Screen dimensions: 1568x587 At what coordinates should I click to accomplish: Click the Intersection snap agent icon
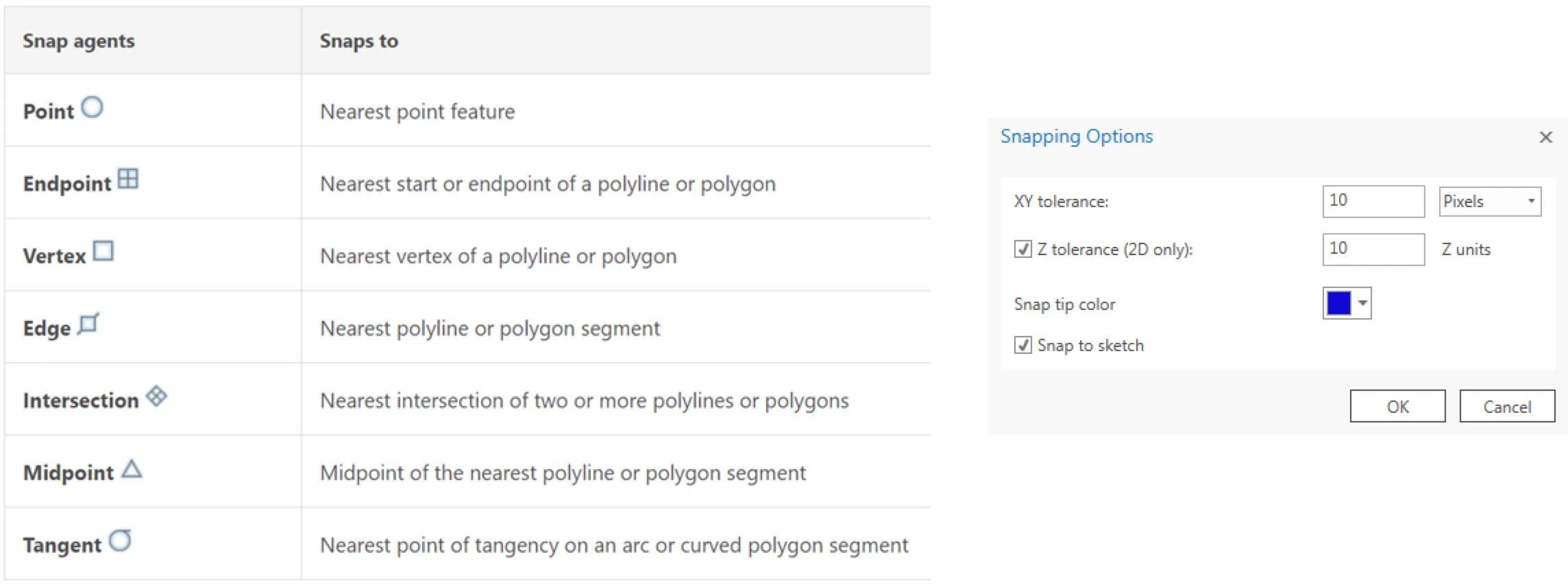coord(158,394)
